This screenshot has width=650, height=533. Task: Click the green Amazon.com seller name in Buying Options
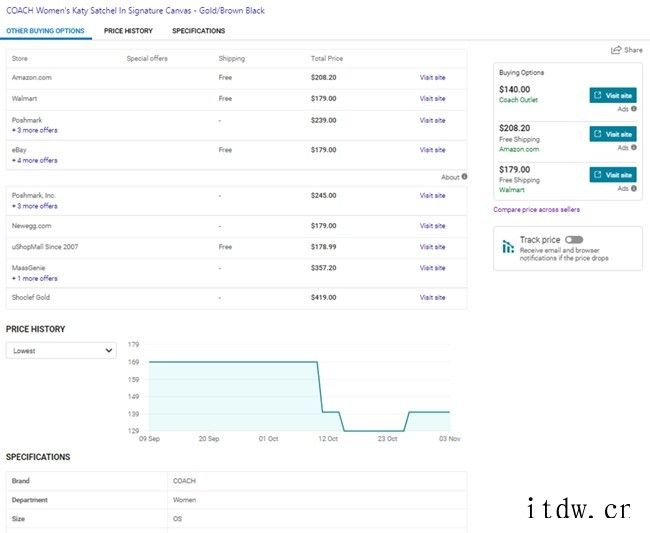tap(519, 149)
